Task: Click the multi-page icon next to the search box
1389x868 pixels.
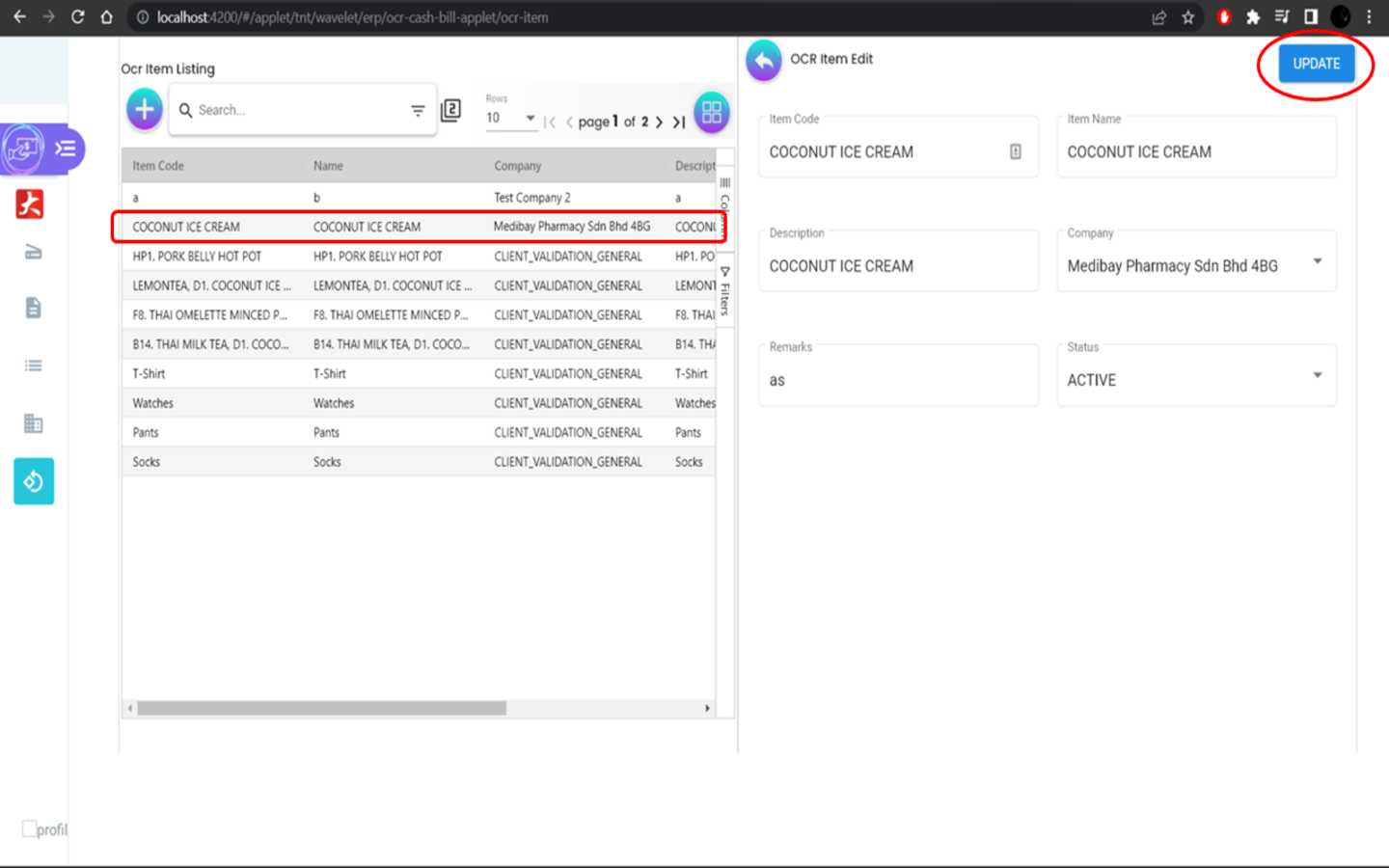Action: 450,111
